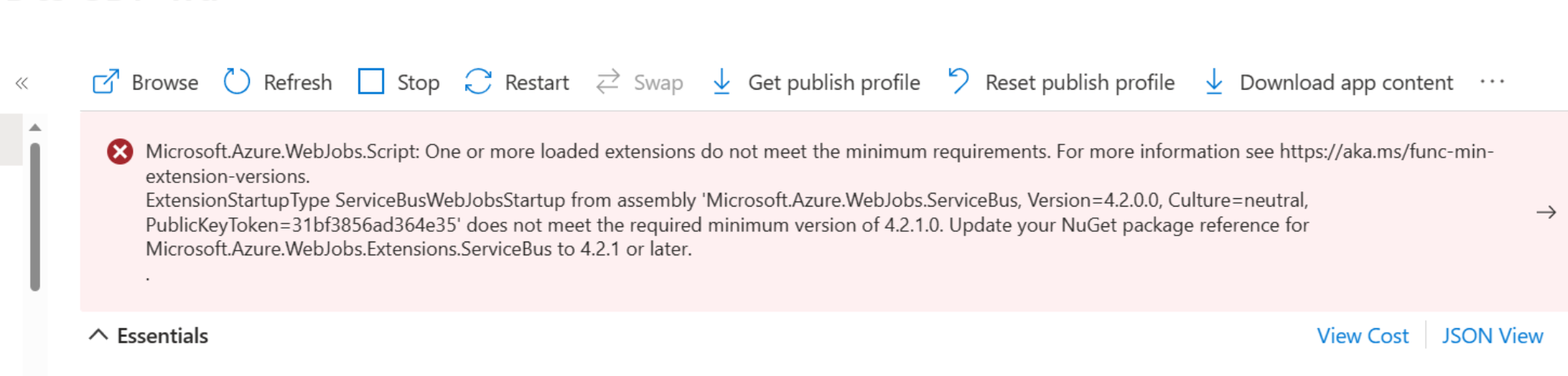Open the JSON View link

pos(1492,336)
